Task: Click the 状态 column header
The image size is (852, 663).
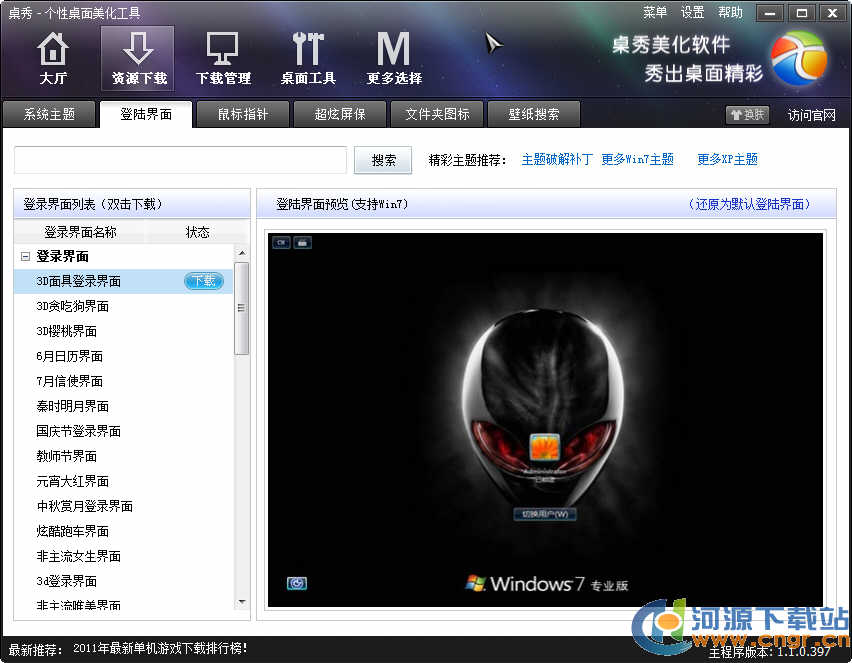Action: [x=197, y=233]
